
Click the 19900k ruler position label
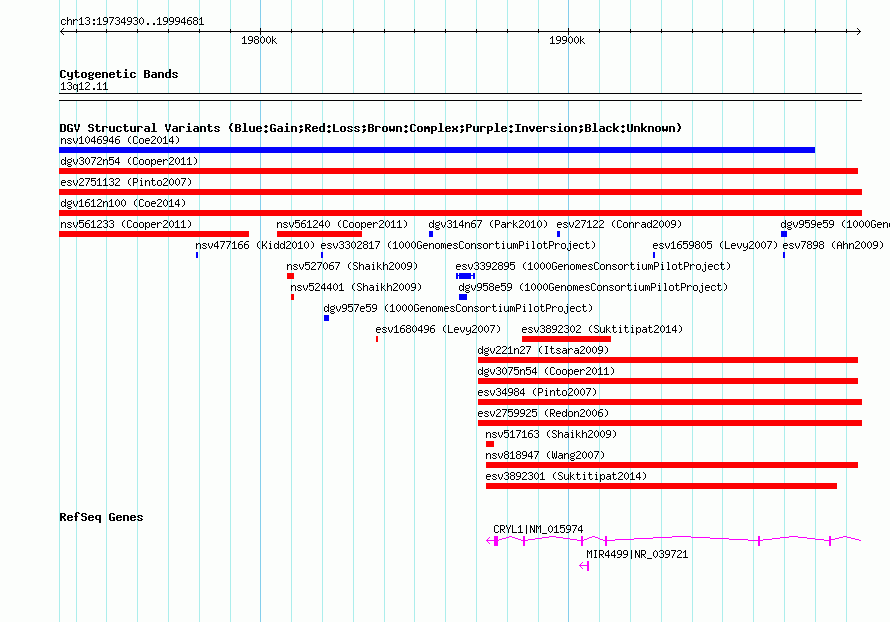(566, 40)
